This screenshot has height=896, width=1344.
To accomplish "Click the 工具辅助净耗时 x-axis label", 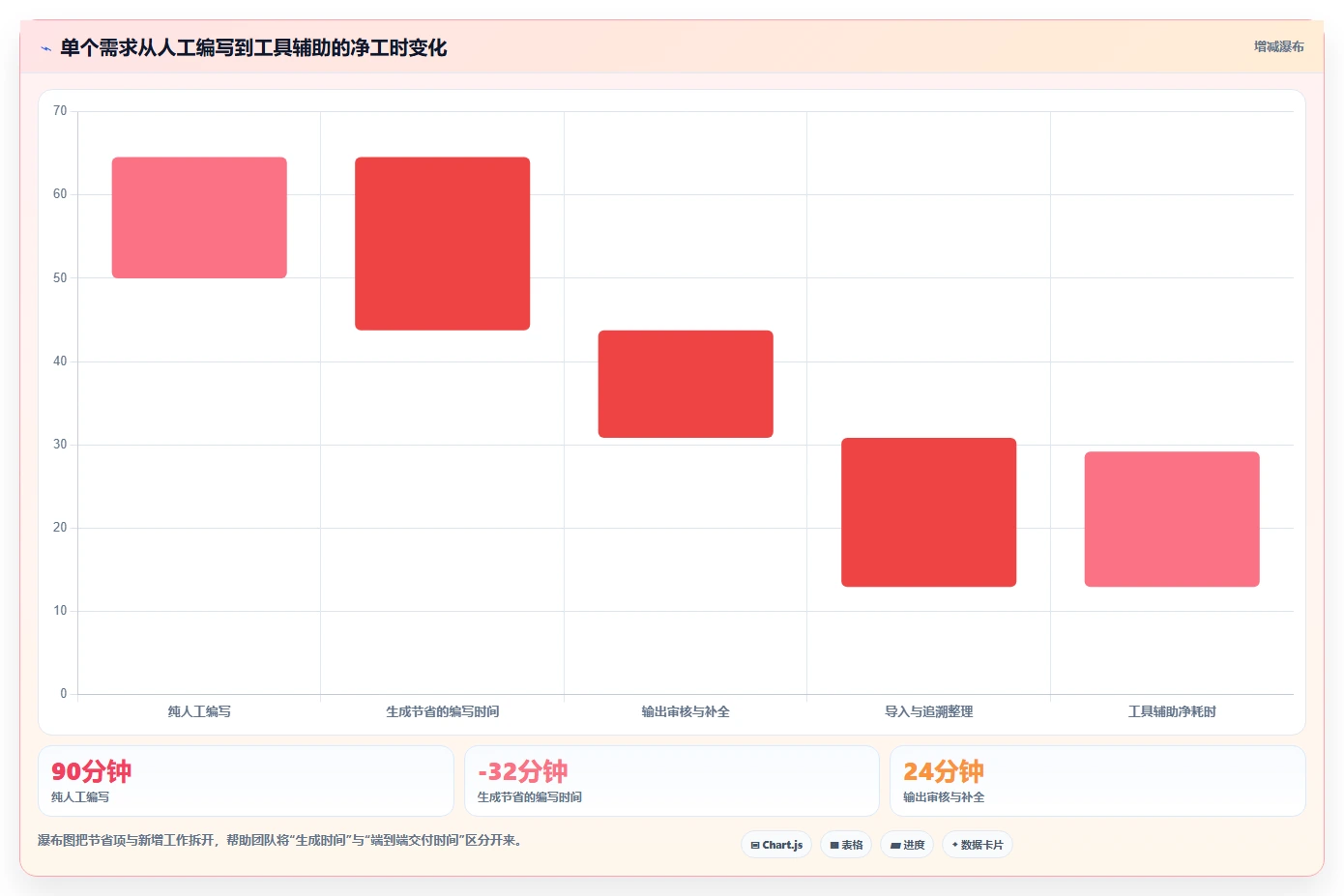I will [x=1172, y=711].
